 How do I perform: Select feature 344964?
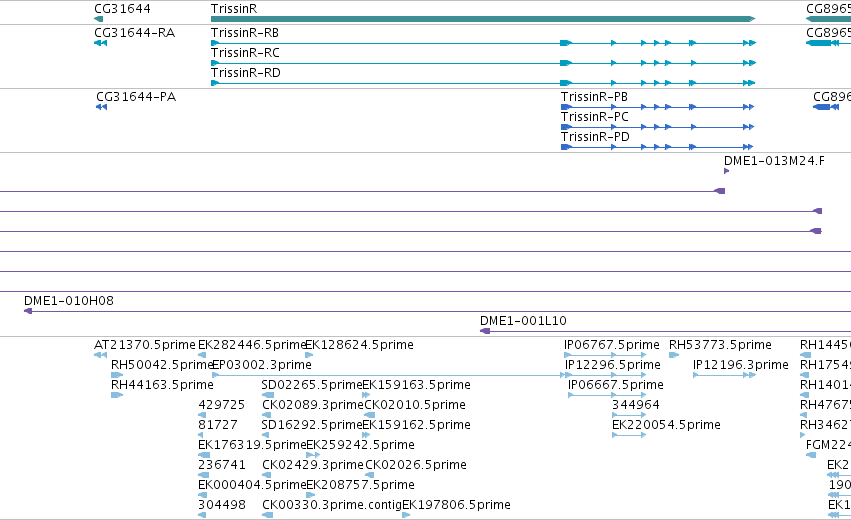[636, 405]
